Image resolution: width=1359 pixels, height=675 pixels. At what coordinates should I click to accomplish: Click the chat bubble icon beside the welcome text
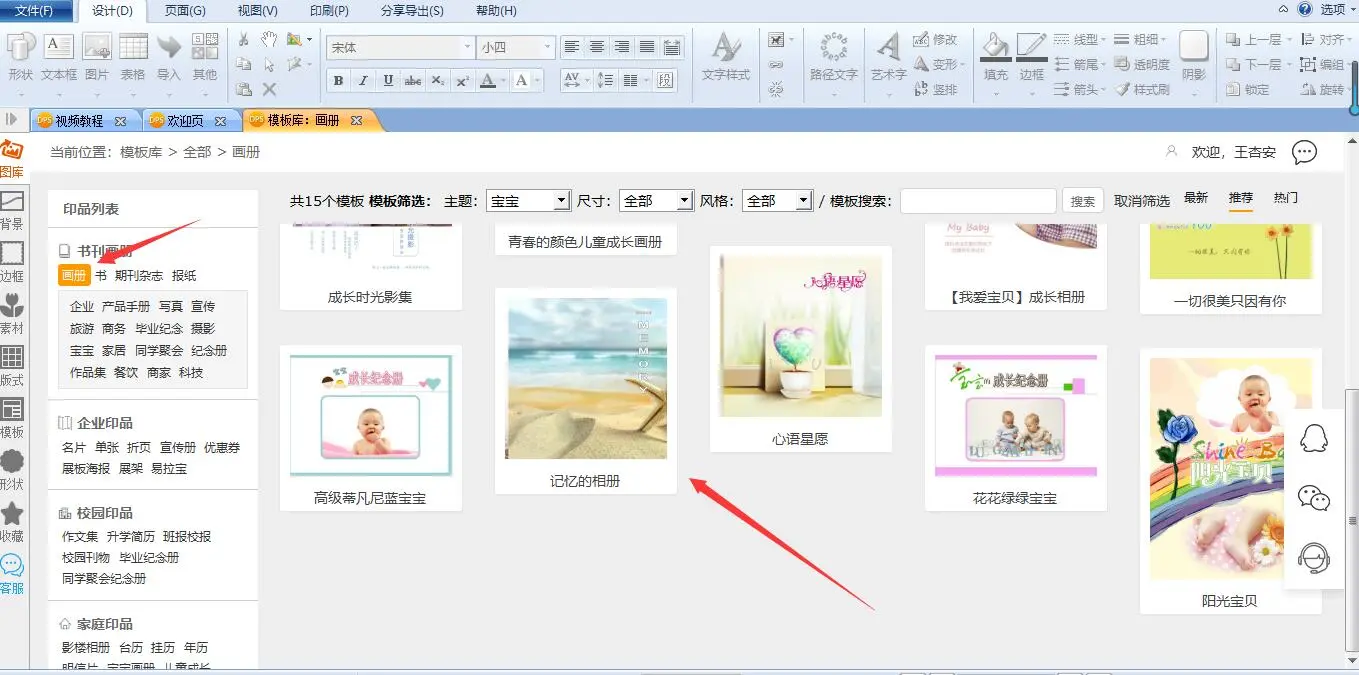click(x=1304, y=152)
